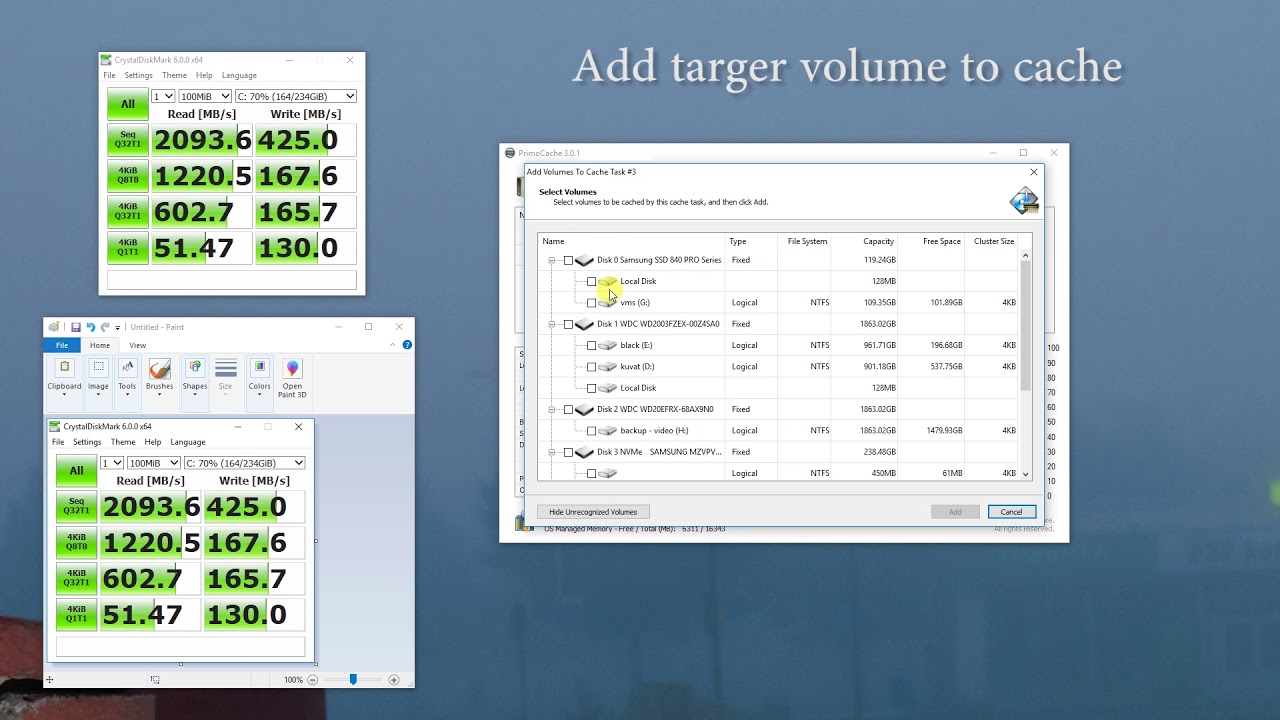Open the Language menu in top CrystalDiskMark window
The image size is (1280, 720).
pos(239,75)
